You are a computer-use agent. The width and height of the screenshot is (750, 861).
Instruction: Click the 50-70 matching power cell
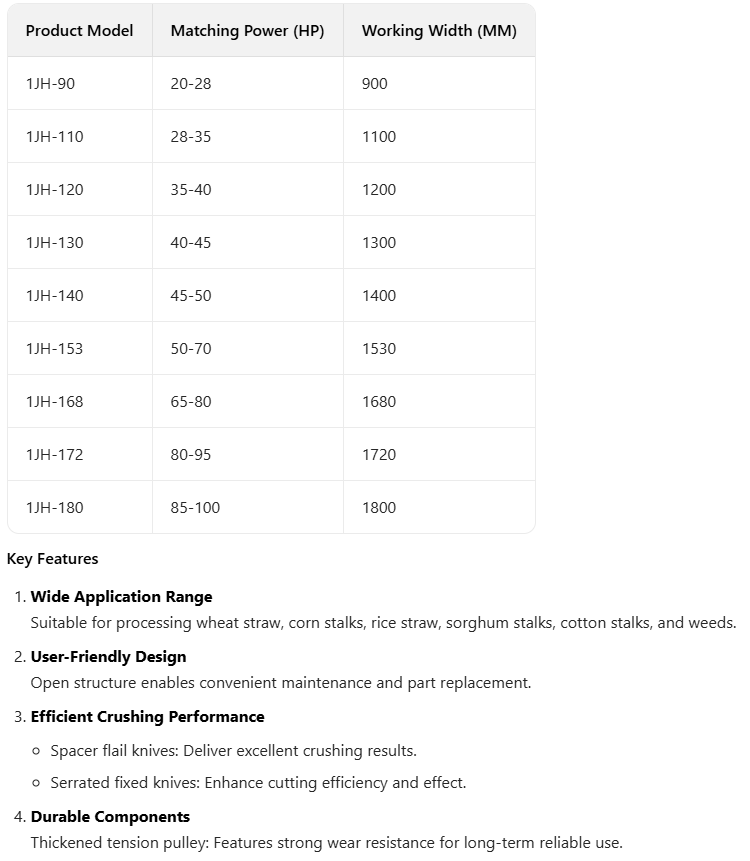[191, 349]
